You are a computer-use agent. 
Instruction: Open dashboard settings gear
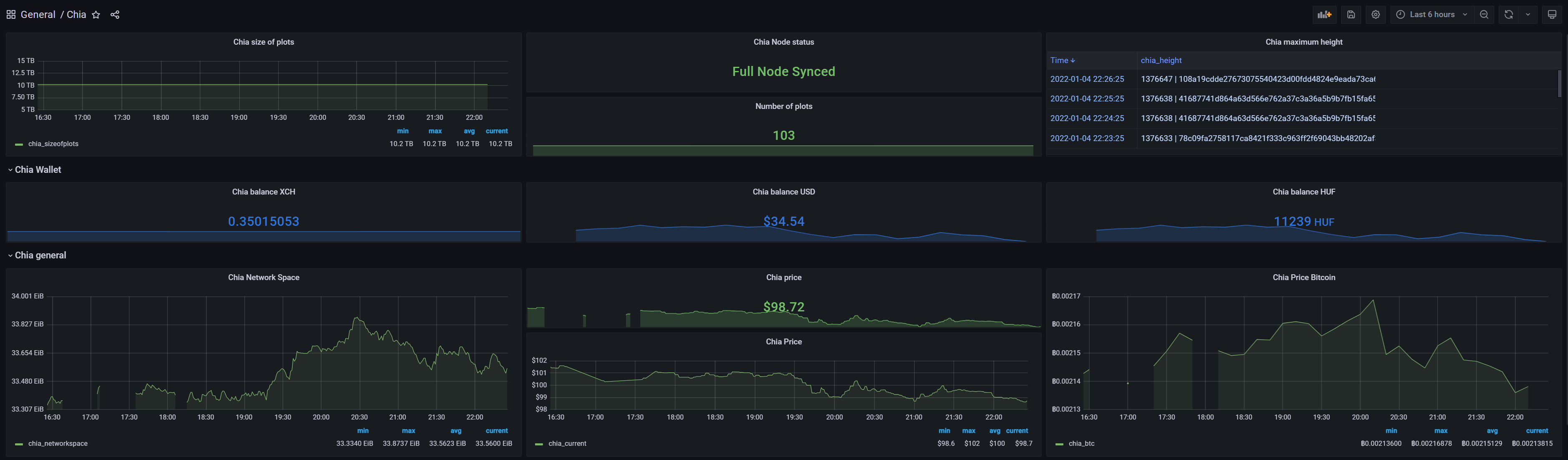pyautogui.click(x=1376, y=15)
